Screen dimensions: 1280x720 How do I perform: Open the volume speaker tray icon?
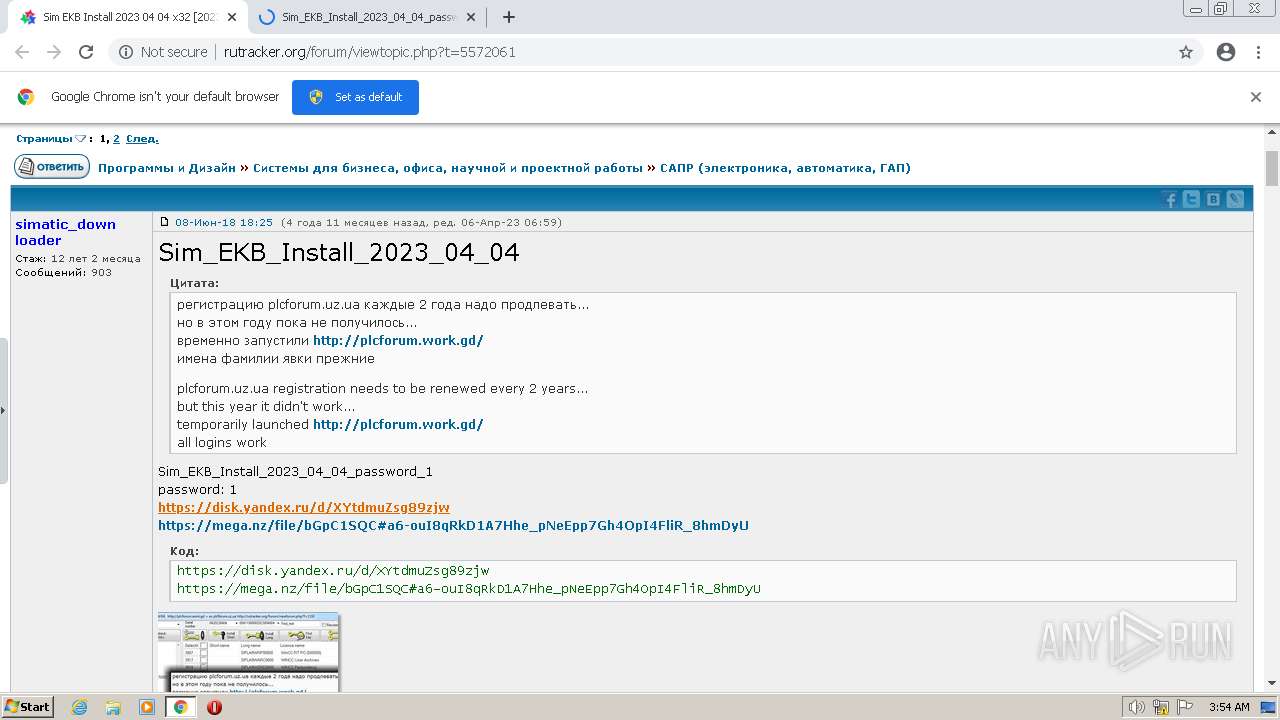tap(1136, 707)
